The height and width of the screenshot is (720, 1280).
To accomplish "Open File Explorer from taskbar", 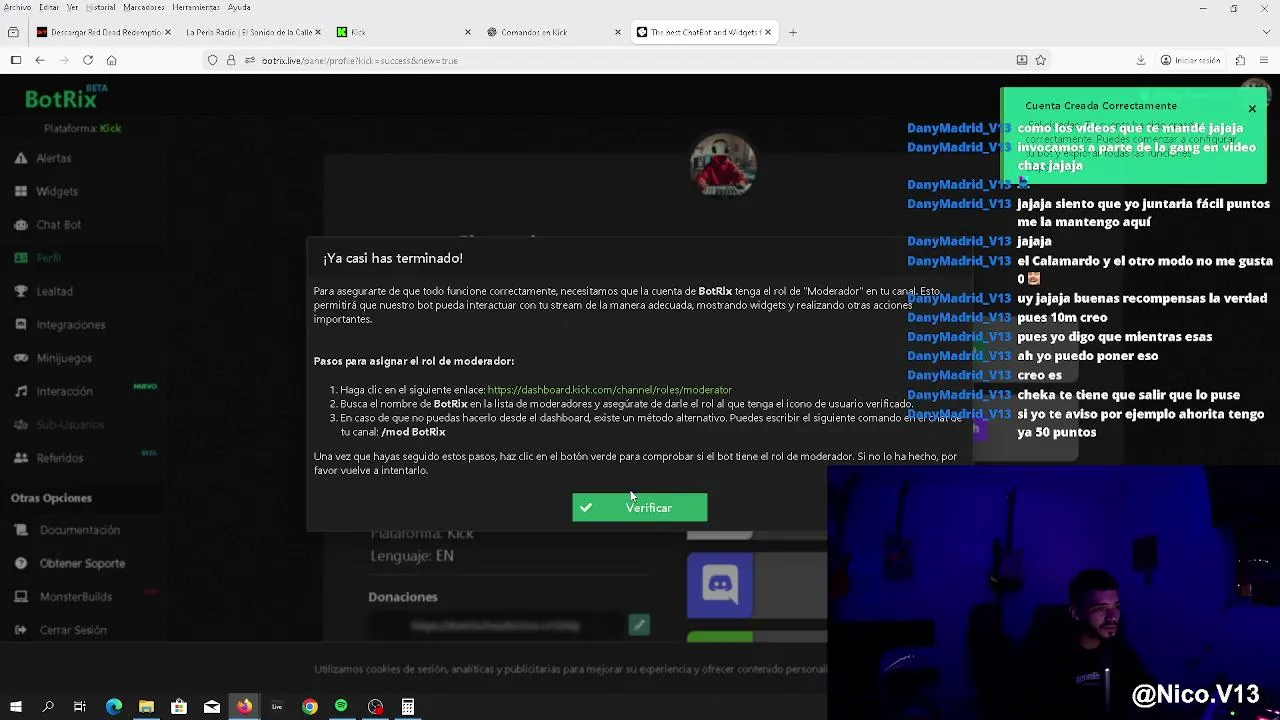I will coord(146,707).
